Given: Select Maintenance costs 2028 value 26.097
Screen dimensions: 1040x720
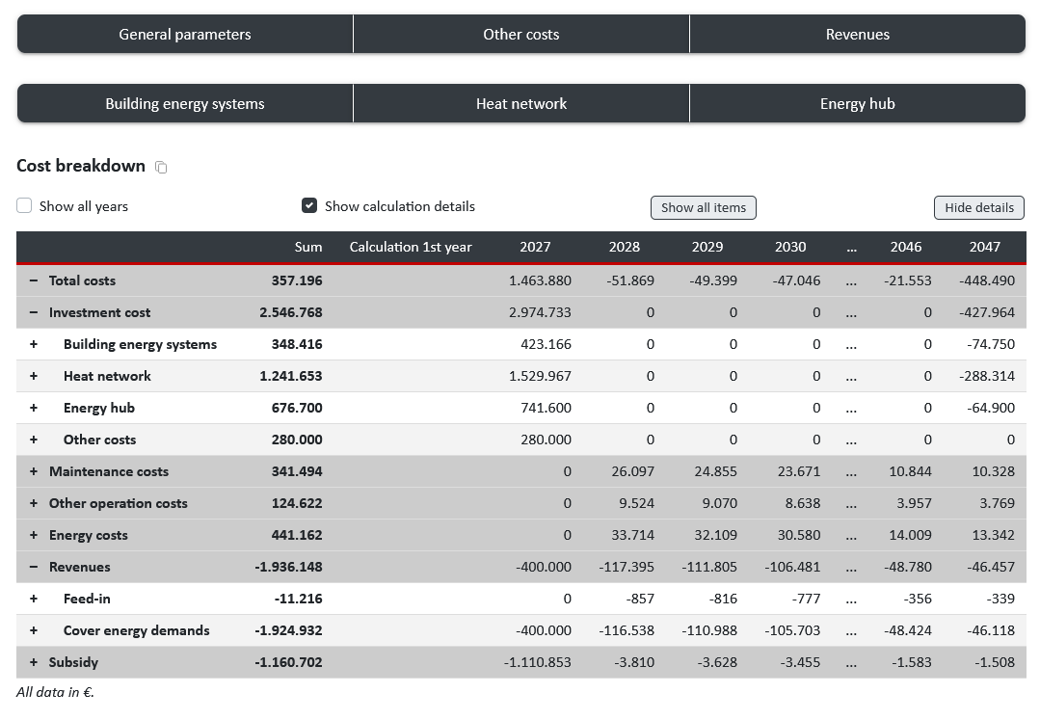Looking at the screenshot, I should [633, 471].
